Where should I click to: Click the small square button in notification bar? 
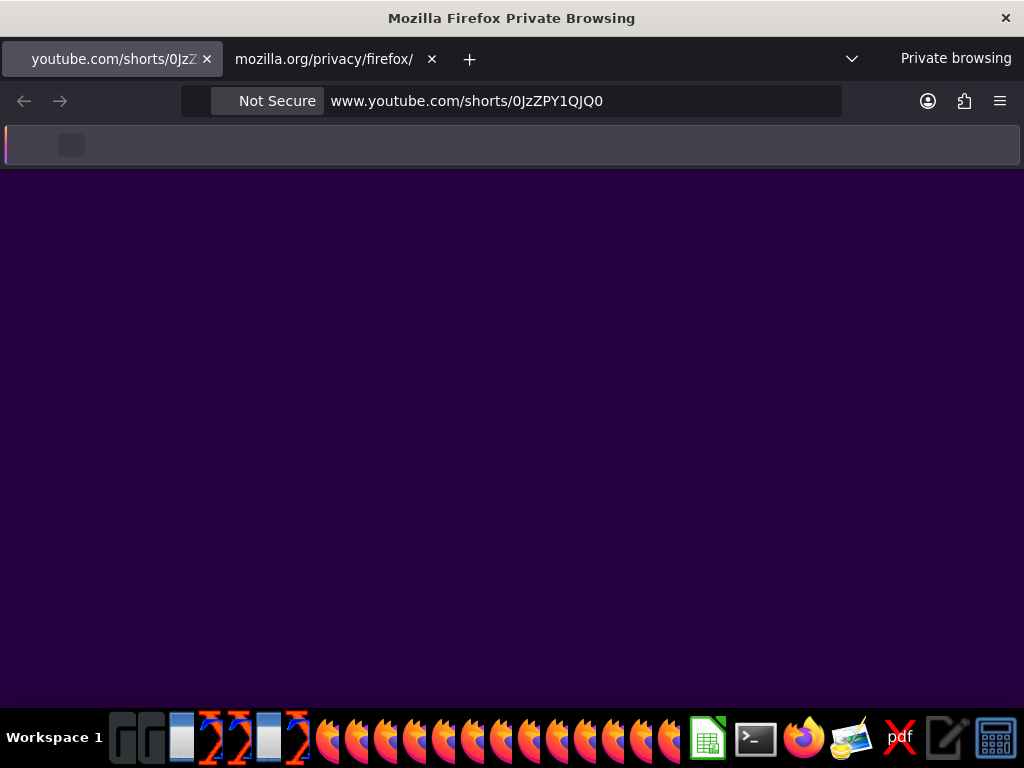72,145
